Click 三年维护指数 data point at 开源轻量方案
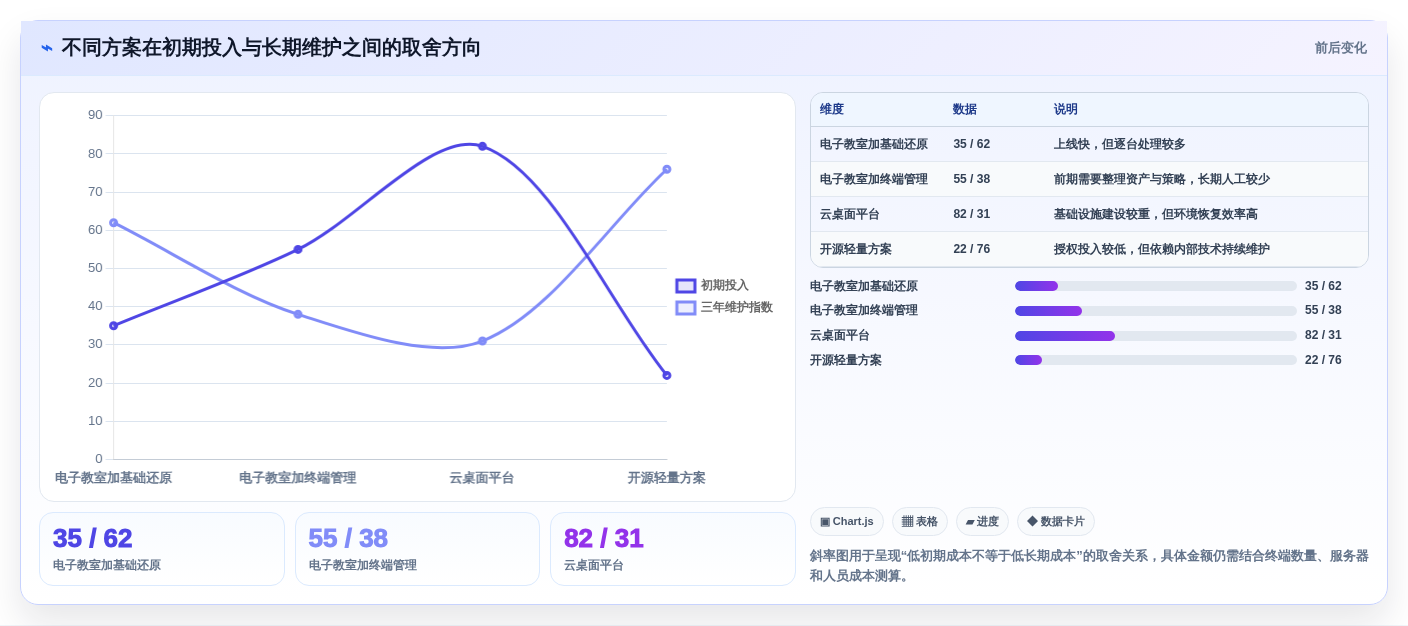Image resolution: width=1408 pixels, height=626 pixels. pos(667,169)
